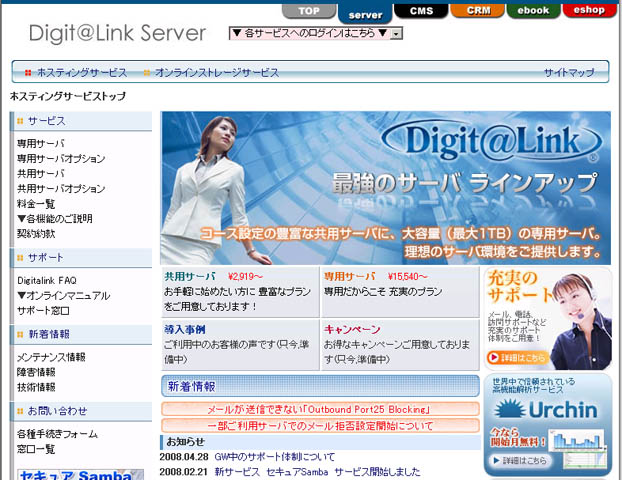The image size is (622, 480).
Task: Go to the ebook tab
Action: pos(533,11)
